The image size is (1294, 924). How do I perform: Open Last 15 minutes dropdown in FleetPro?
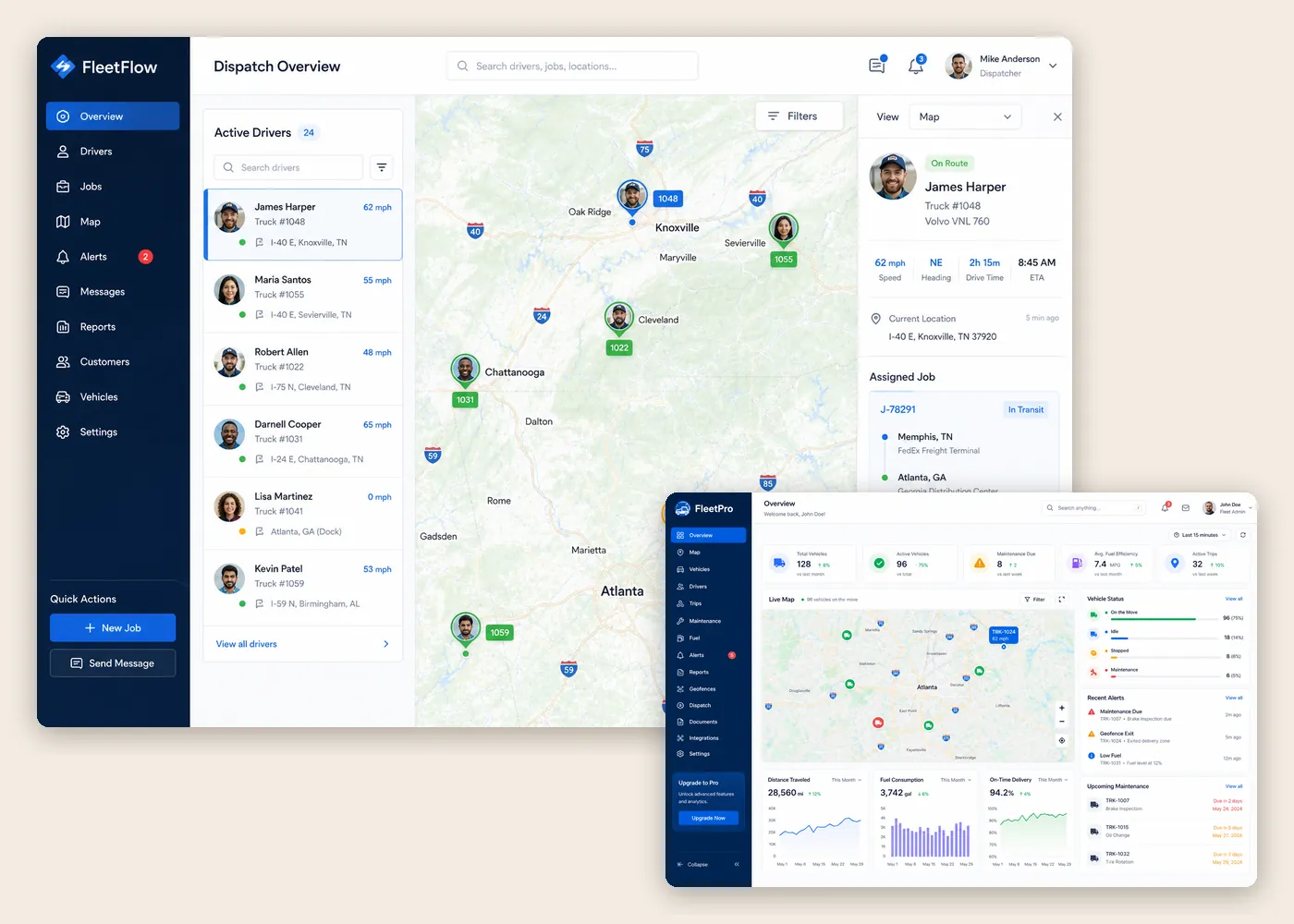[1201, 535]
